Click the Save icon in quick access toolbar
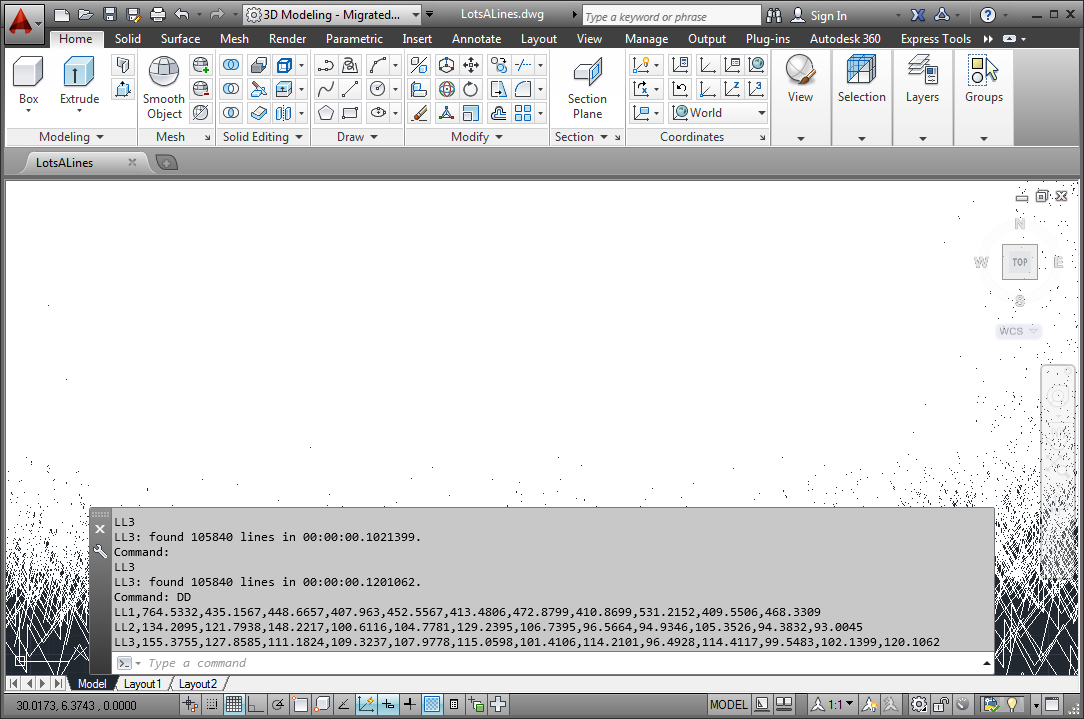This screenshot has height=719, width=1084. coord(110,15)
